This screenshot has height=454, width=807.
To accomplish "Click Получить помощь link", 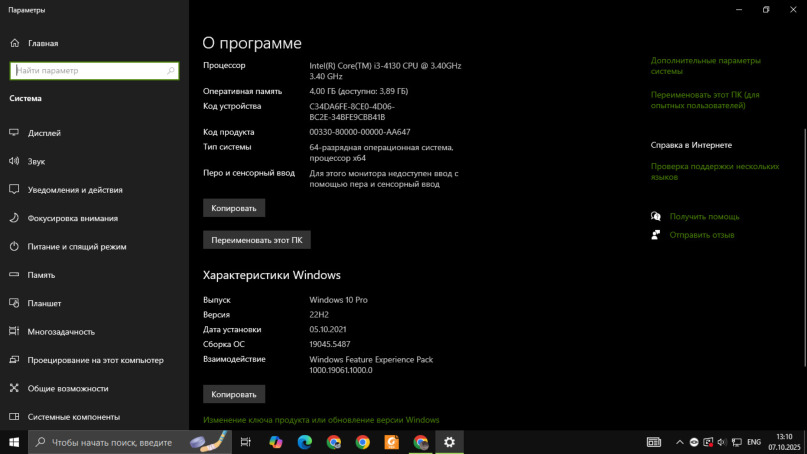I will point(704,216).
